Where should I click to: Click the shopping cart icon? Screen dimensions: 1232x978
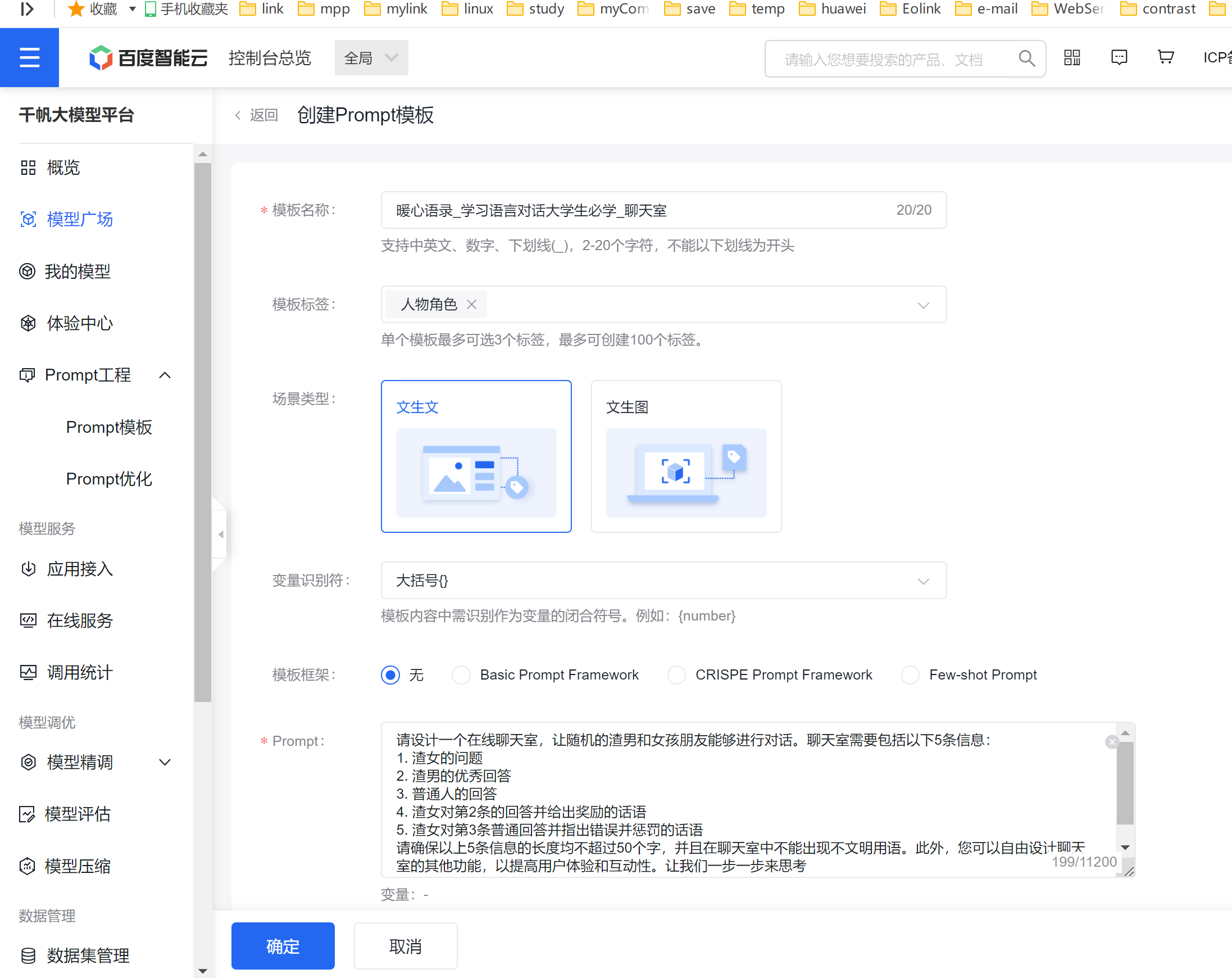(1165, 57)
